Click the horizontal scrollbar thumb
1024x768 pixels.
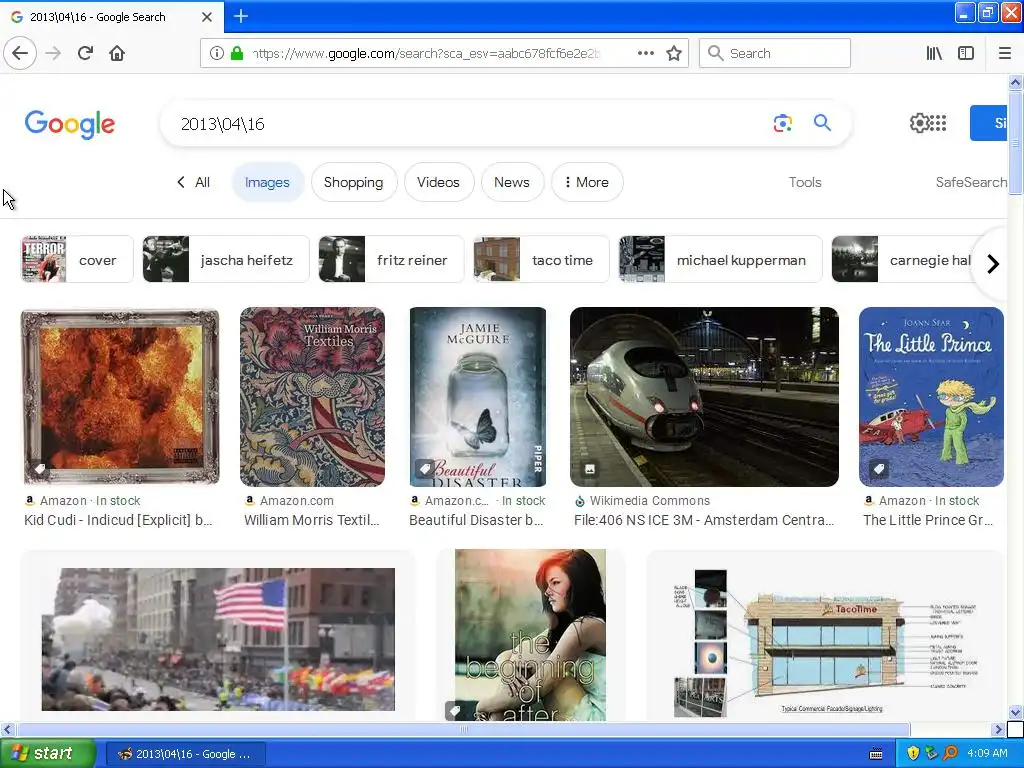coord(463,729)
